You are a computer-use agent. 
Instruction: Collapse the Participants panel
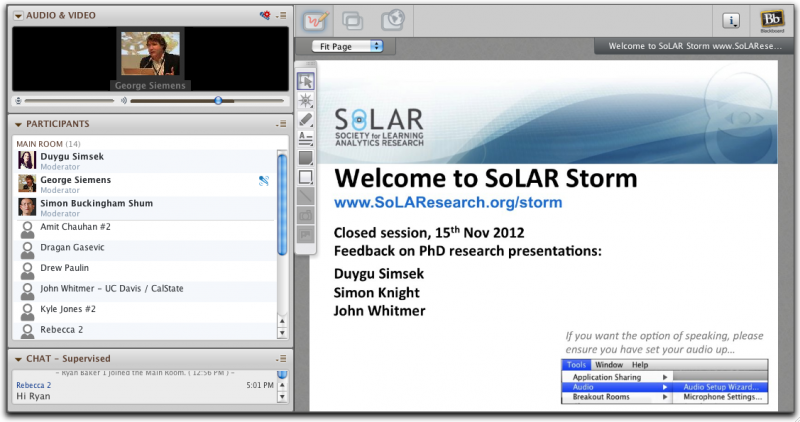18,124
